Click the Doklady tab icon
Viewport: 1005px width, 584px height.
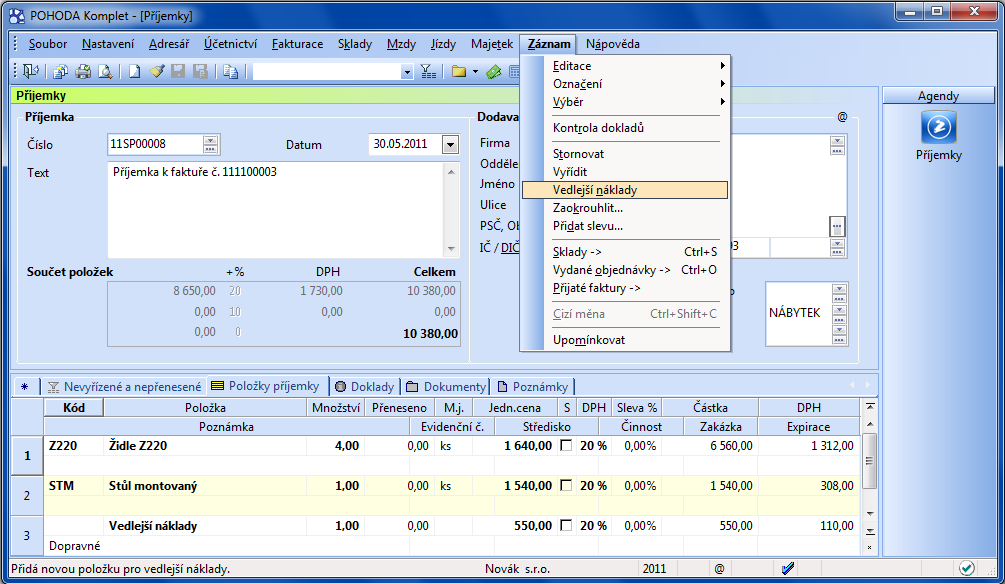[x=340, y=387]
